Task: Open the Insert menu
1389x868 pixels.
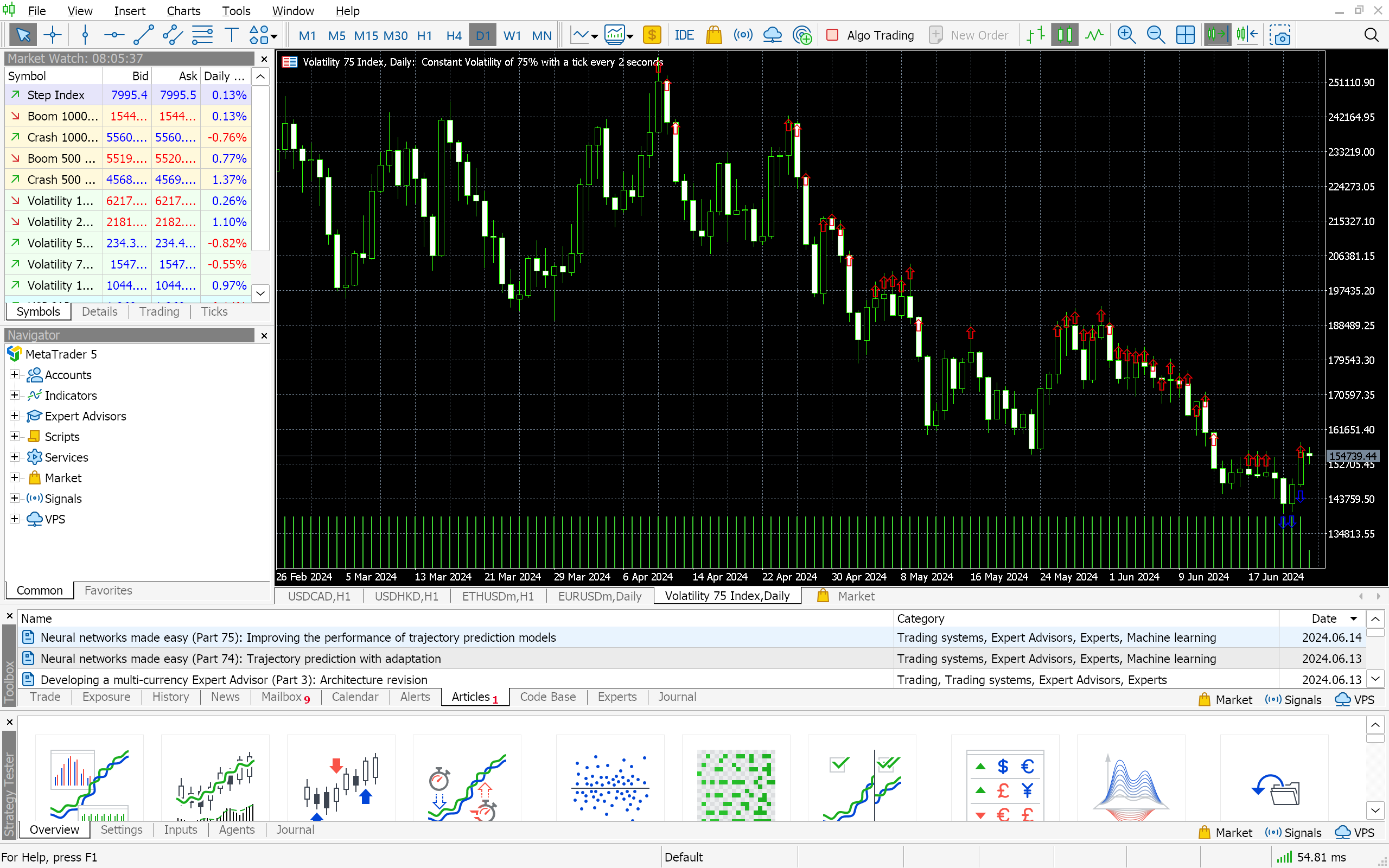Action: coord(130,11)
